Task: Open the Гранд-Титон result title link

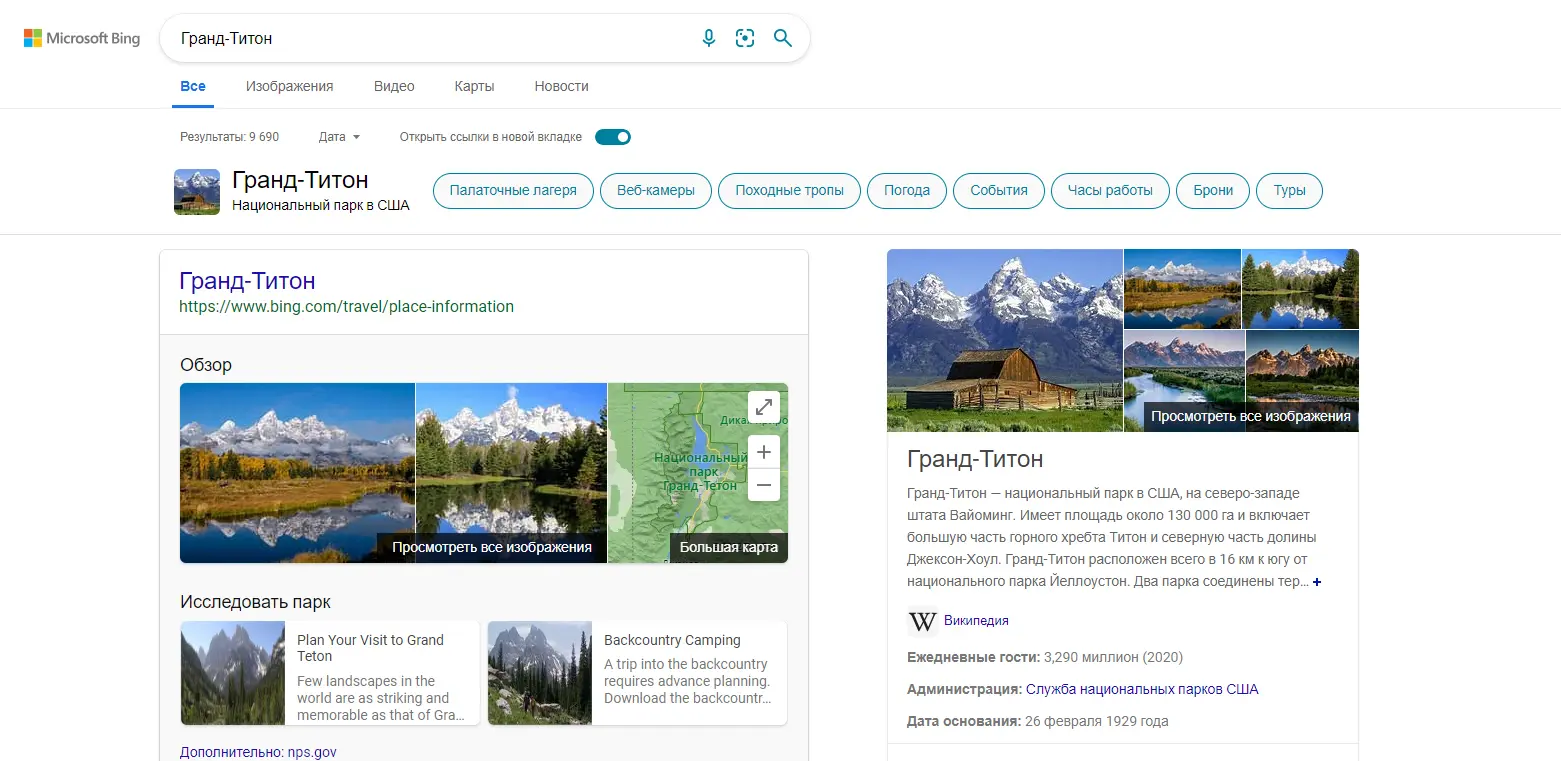Action: point(248,281)
